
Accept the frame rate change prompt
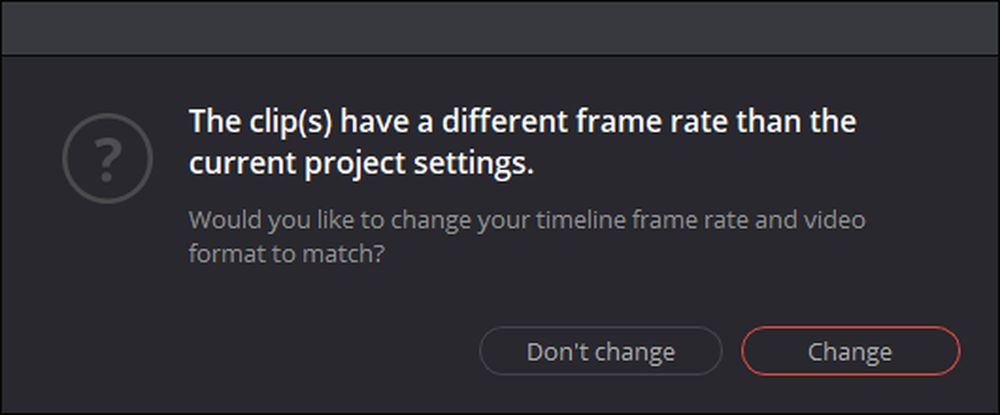pos(850,351)
